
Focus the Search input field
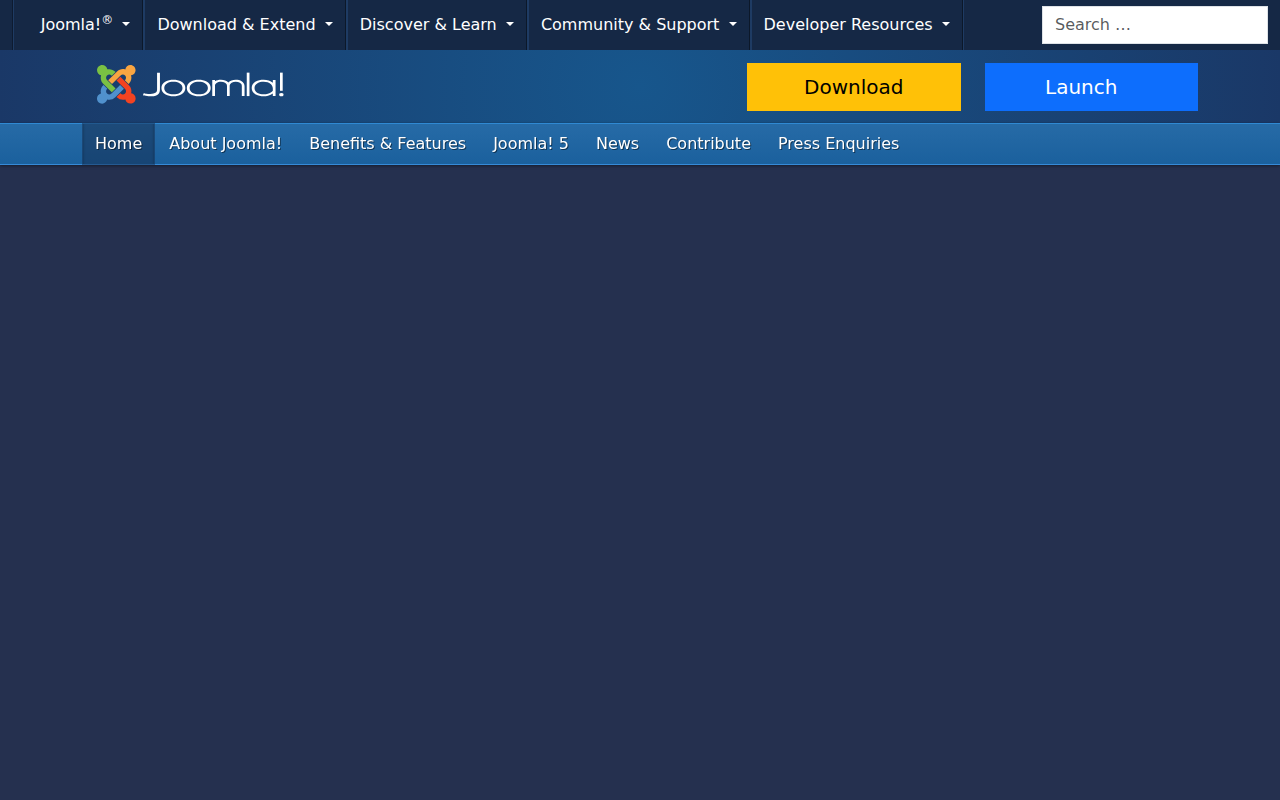pyautogui.click(x=1155, y=25)
